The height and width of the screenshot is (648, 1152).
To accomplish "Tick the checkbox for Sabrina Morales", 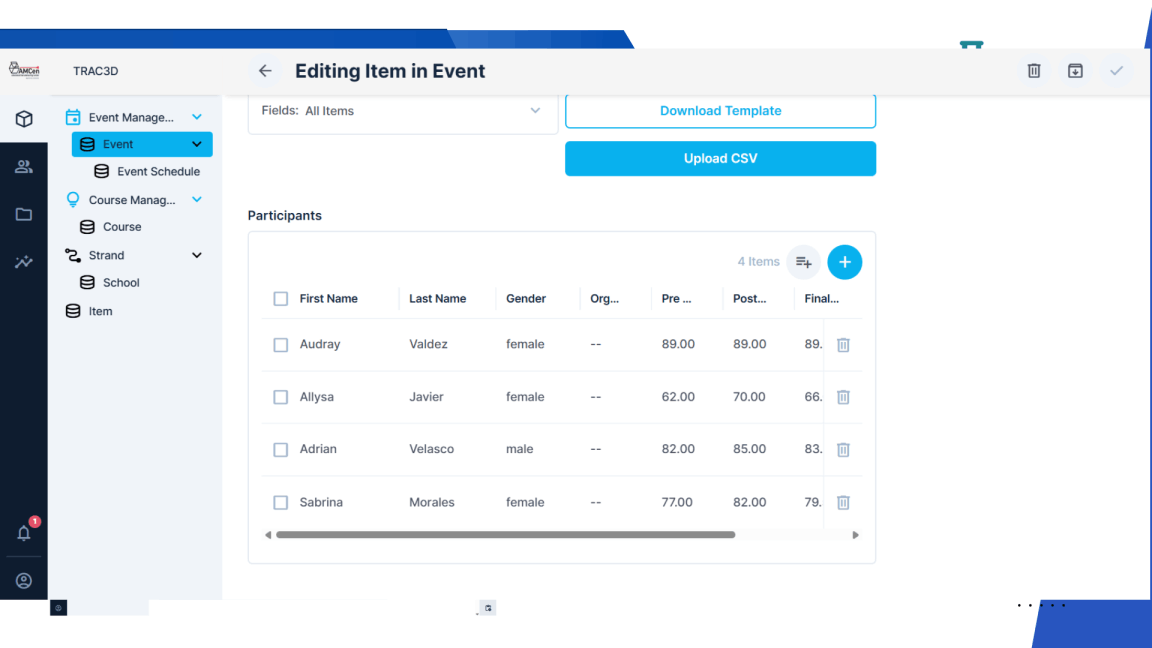I will [x=280, y=502].
